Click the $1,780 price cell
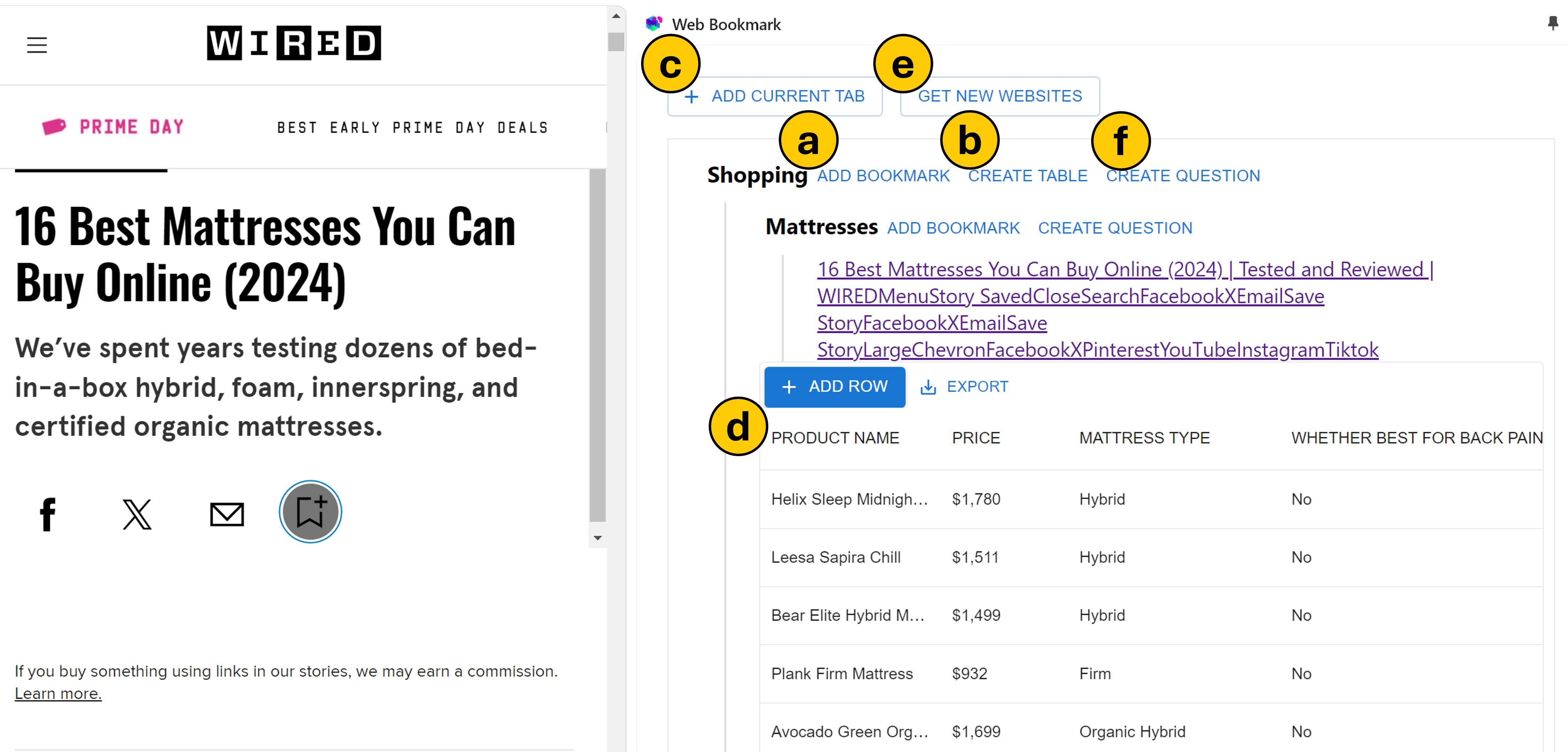 (976, 499)
